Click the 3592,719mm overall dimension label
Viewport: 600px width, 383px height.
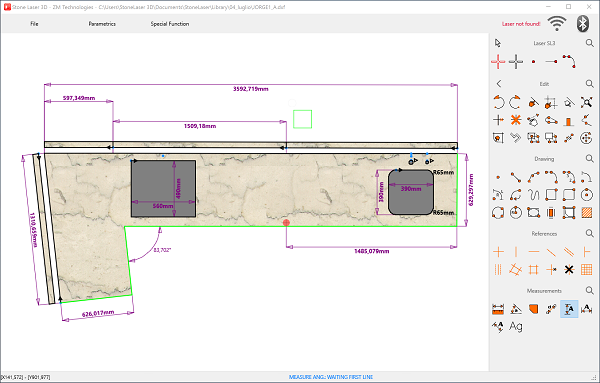pos(251,89)
